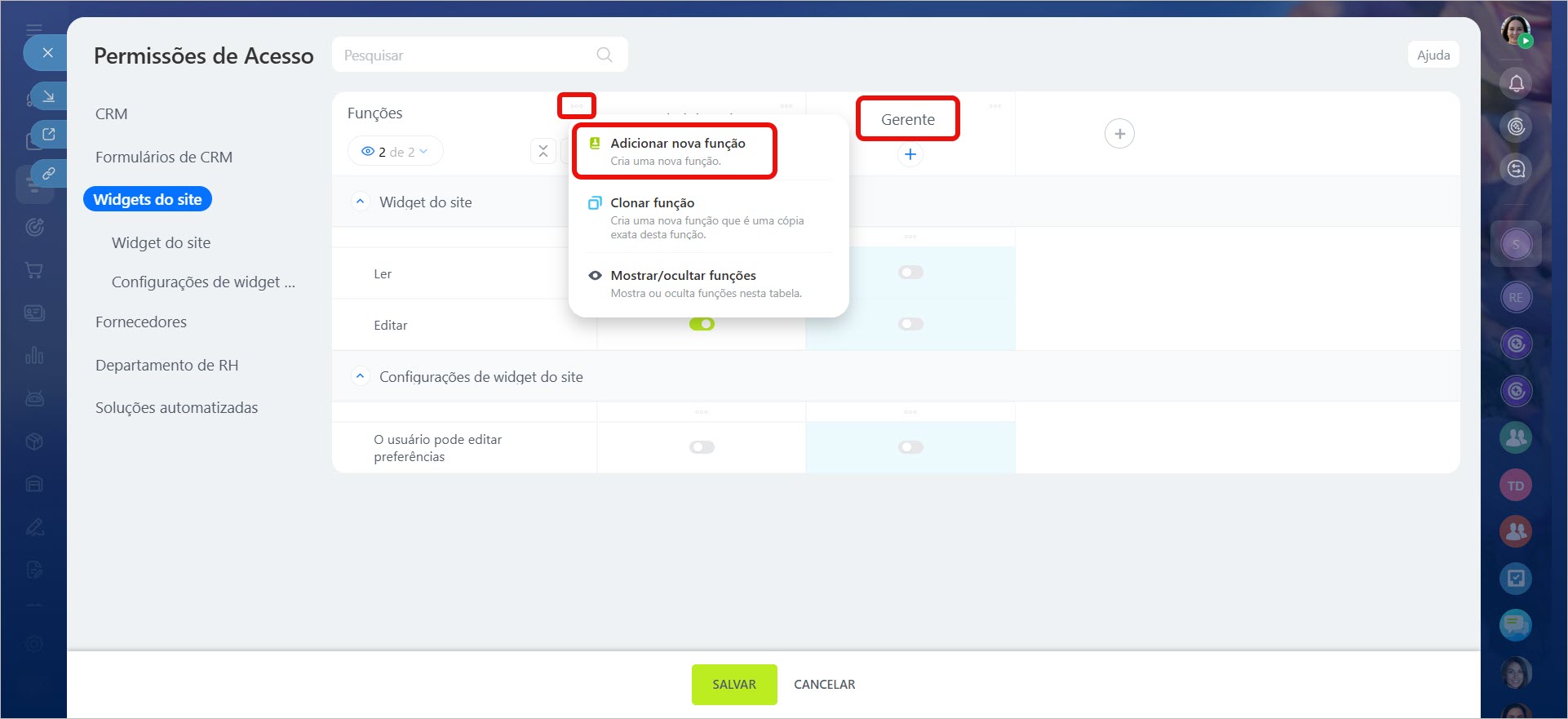Image resolution: width=1568 pixels, height=719 pixels.
Task: Choose Clonar função from the menu
Action: tap(652, 203)
